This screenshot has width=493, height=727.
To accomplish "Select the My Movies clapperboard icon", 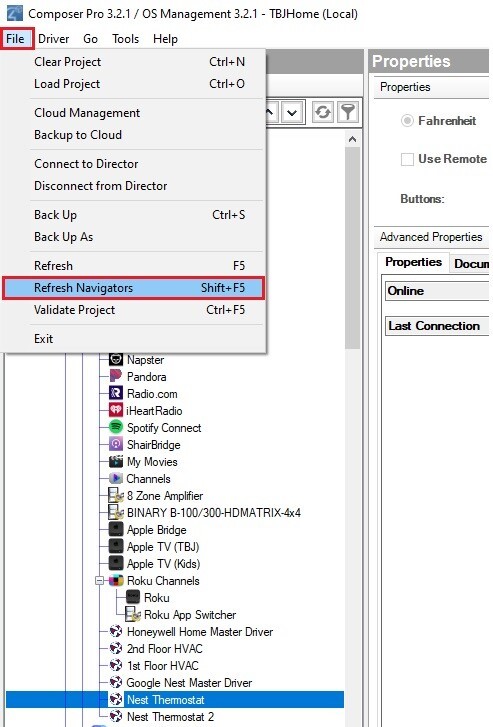I will (x=115, y=461).
